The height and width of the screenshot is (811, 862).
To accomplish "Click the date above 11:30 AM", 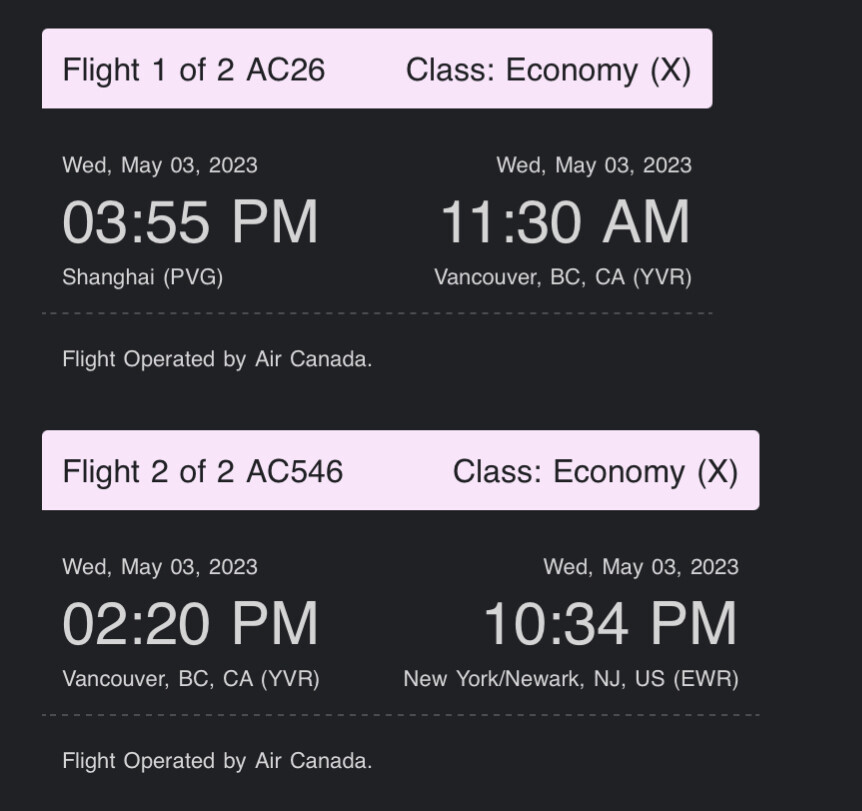I will click(594, 165).
